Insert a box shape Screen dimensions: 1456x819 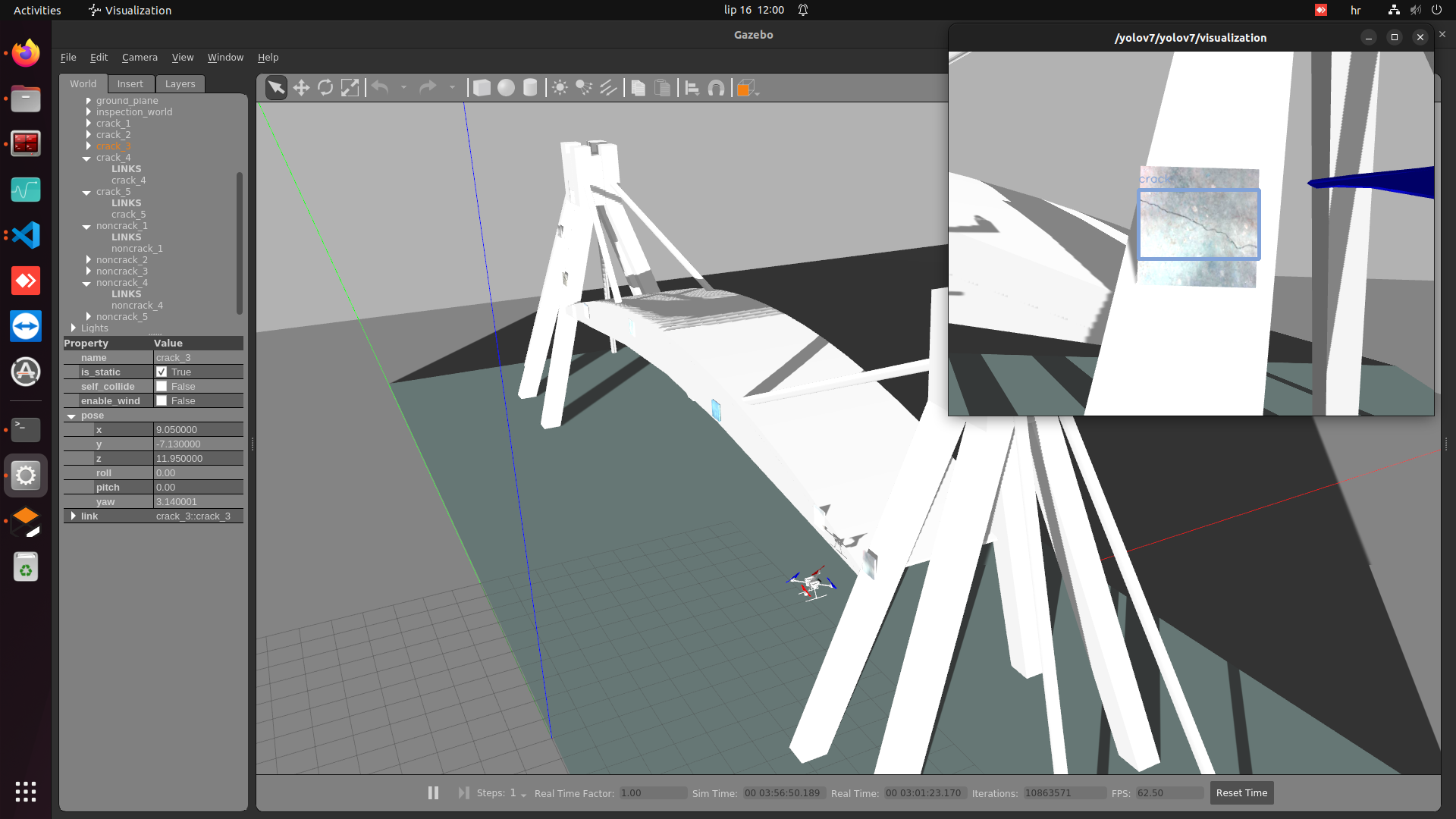(x=482, y=88)
